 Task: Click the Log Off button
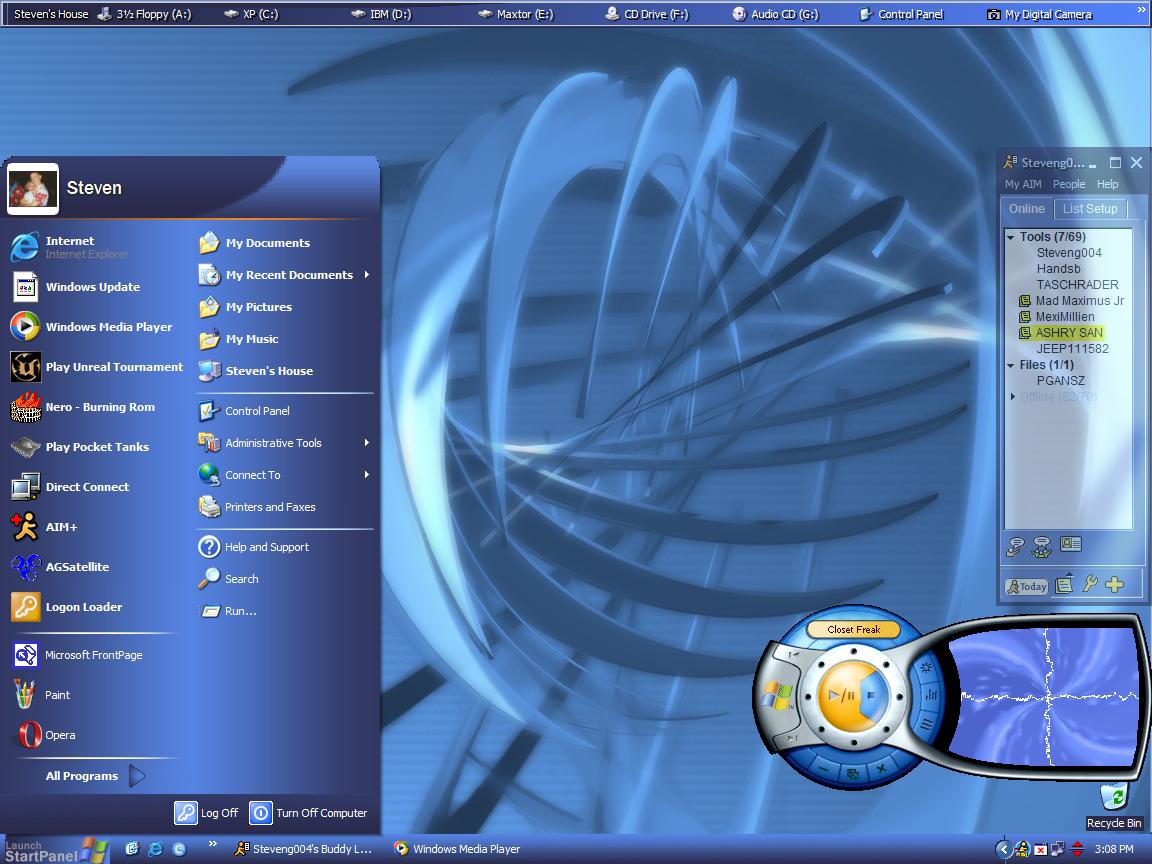(207, 813)
